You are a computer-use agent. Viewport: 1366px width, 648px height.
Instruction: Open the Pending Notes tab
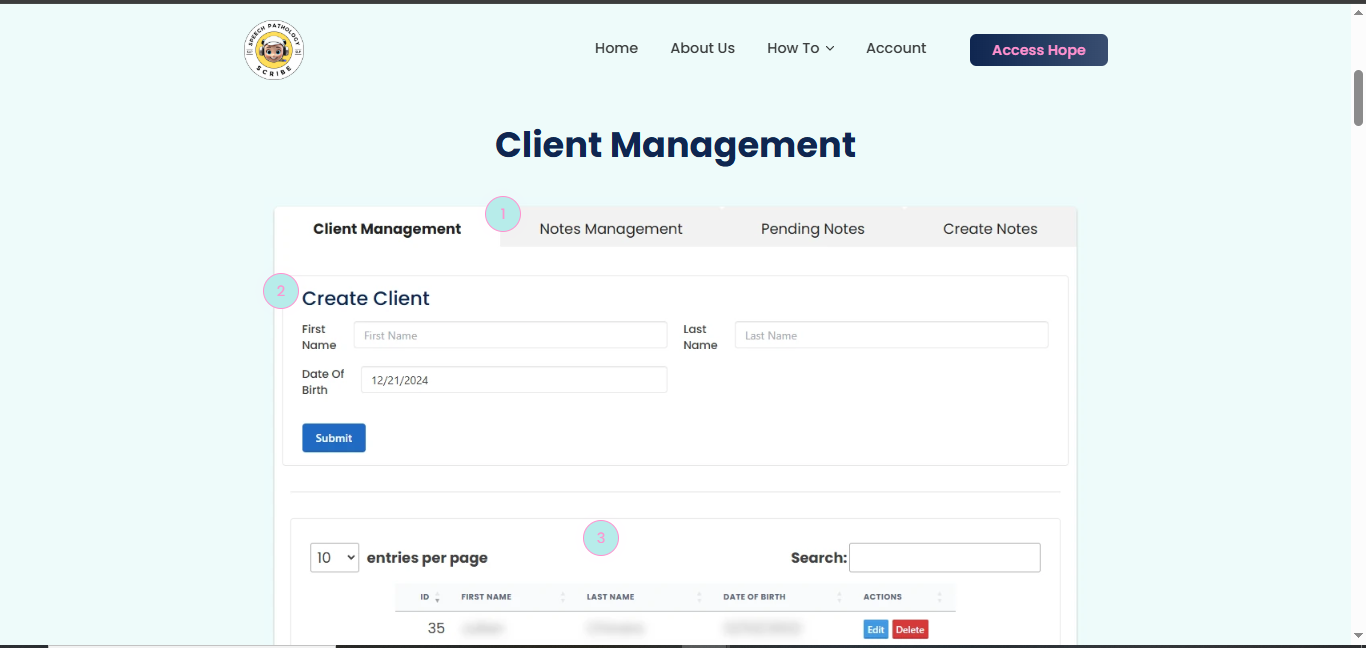812,229
